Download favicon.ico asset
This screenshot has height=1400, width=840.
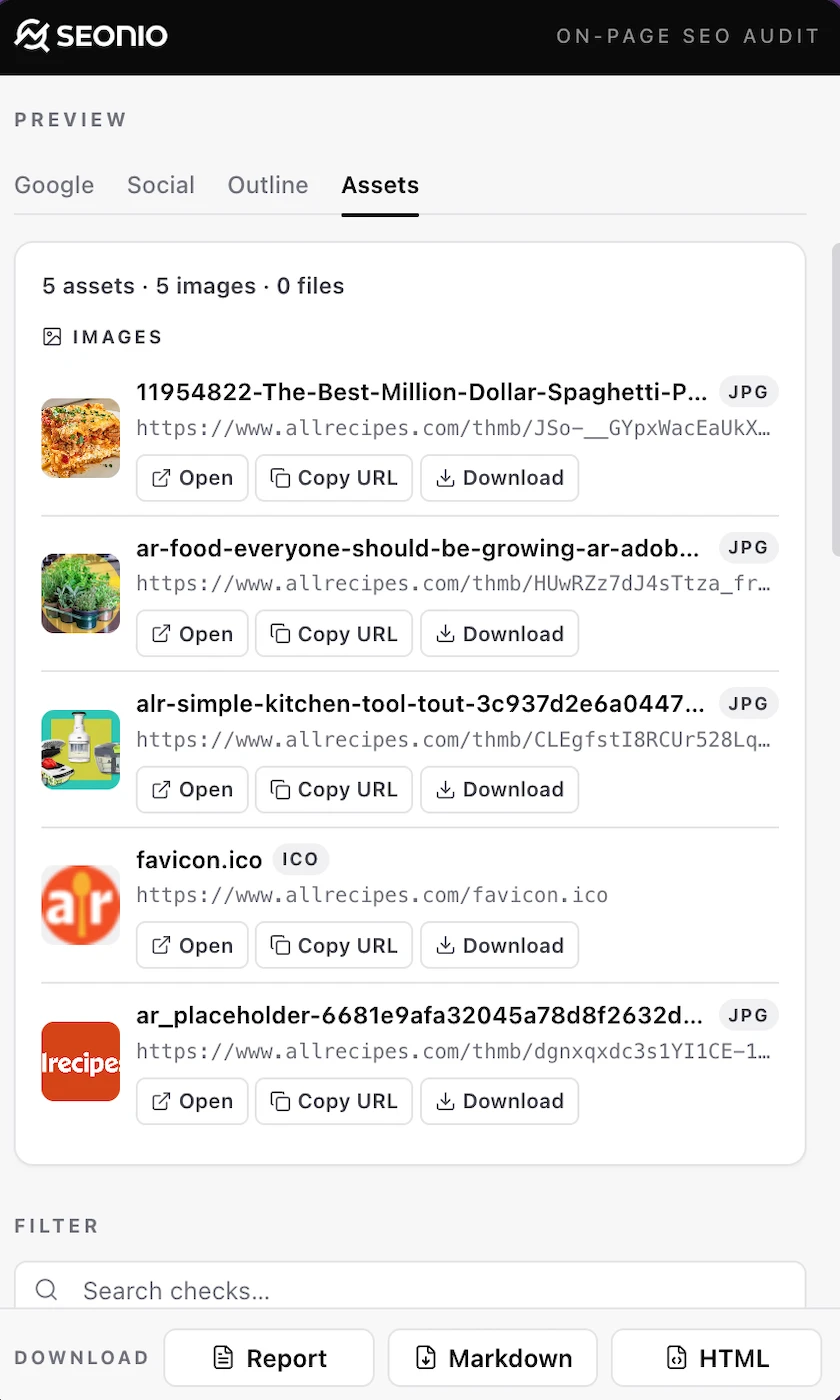[x=500, y=946]
